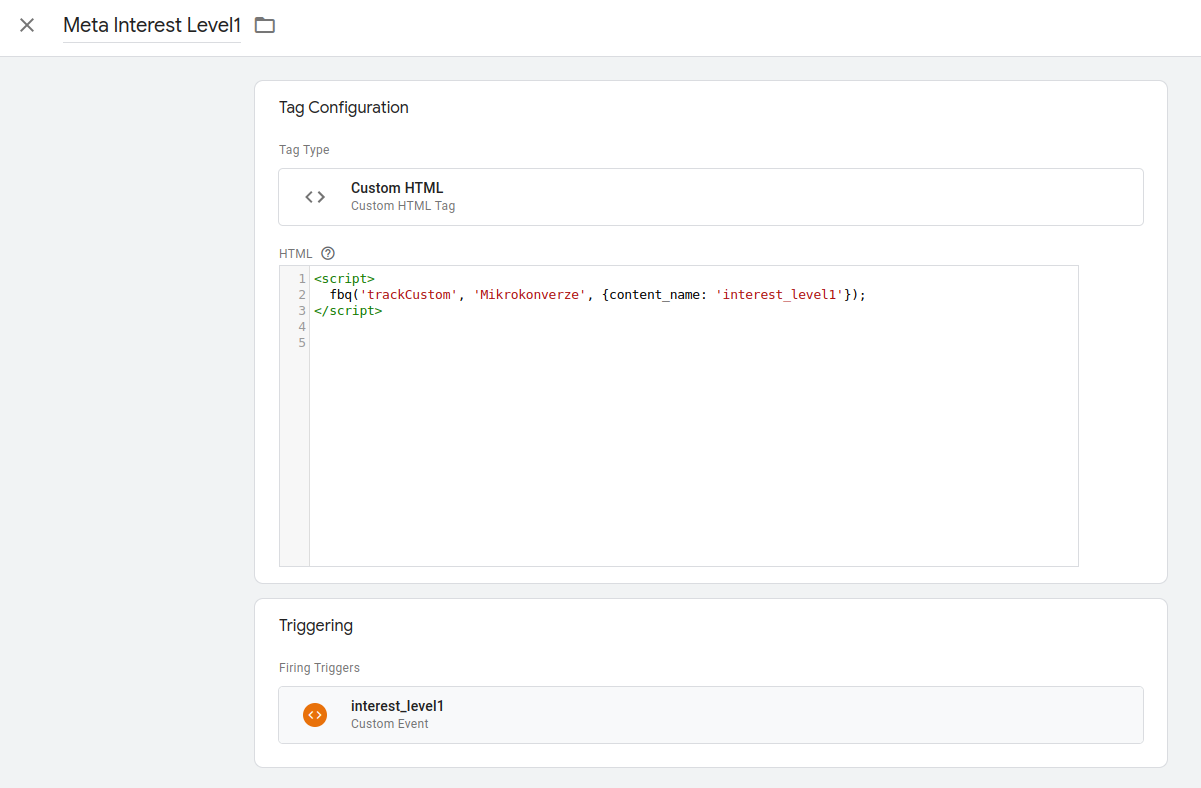Click the tag name field 'Meta Interest Level1'

point(151,25)
